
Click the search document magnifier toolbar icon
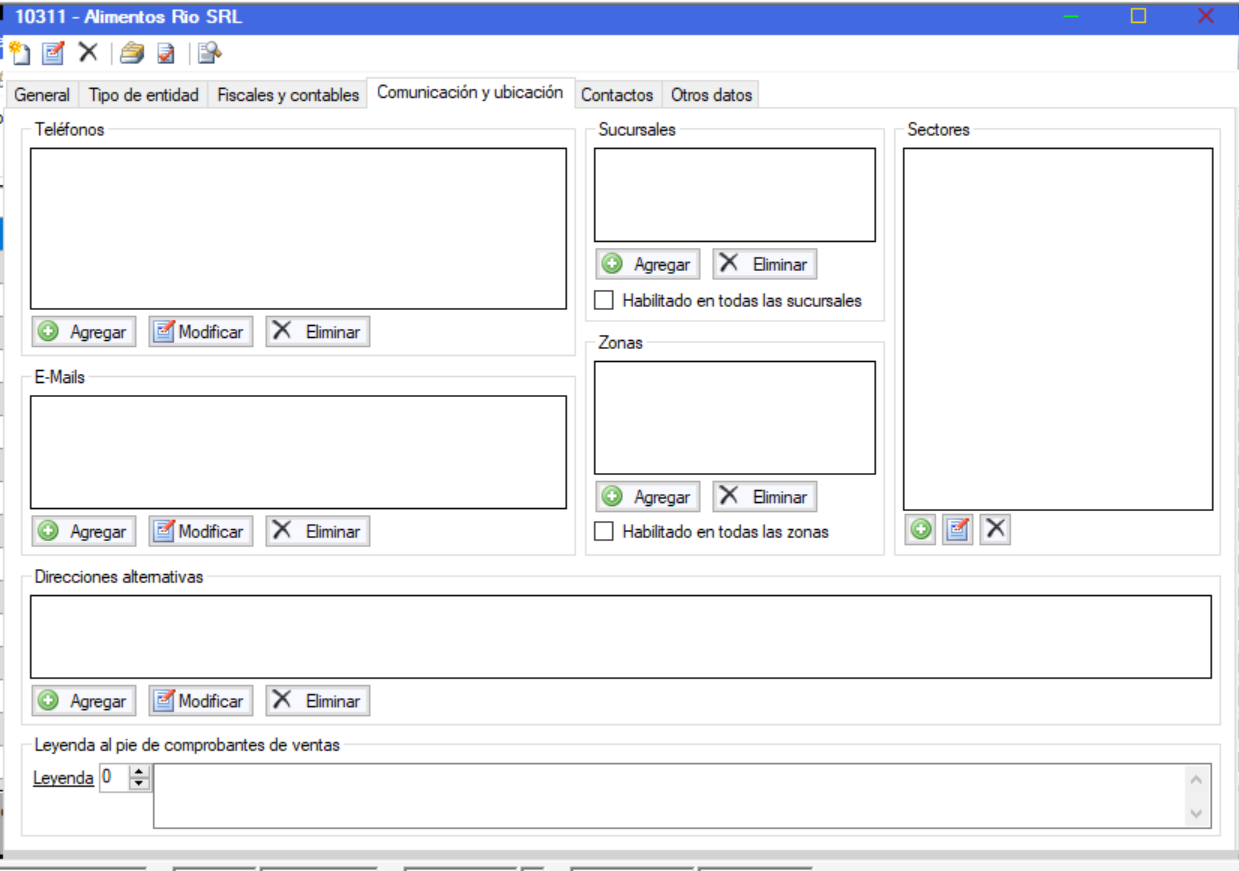[209, 53]
